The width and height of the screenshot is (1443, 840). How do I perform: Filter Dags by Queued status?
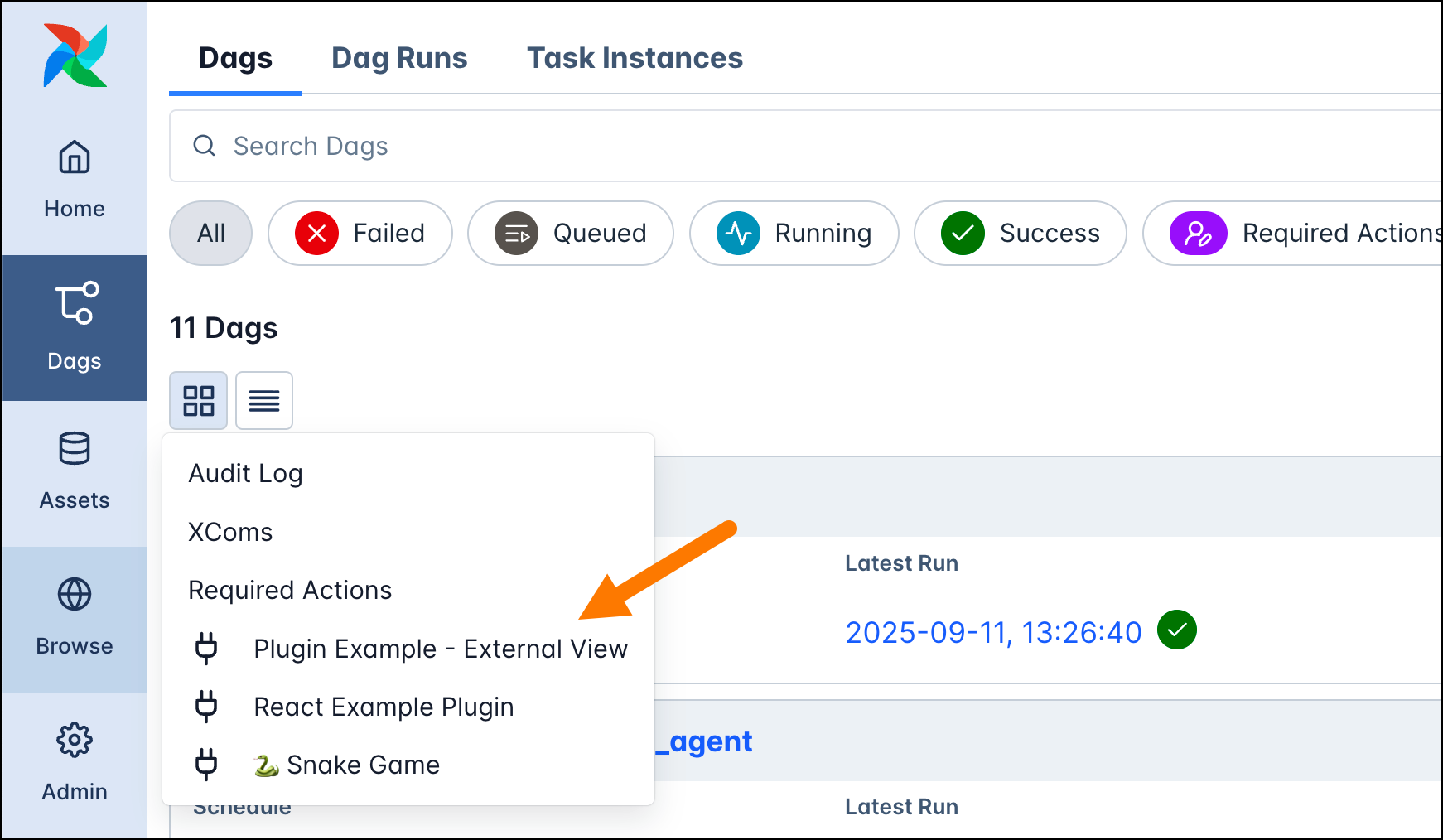tap(571, 234)
